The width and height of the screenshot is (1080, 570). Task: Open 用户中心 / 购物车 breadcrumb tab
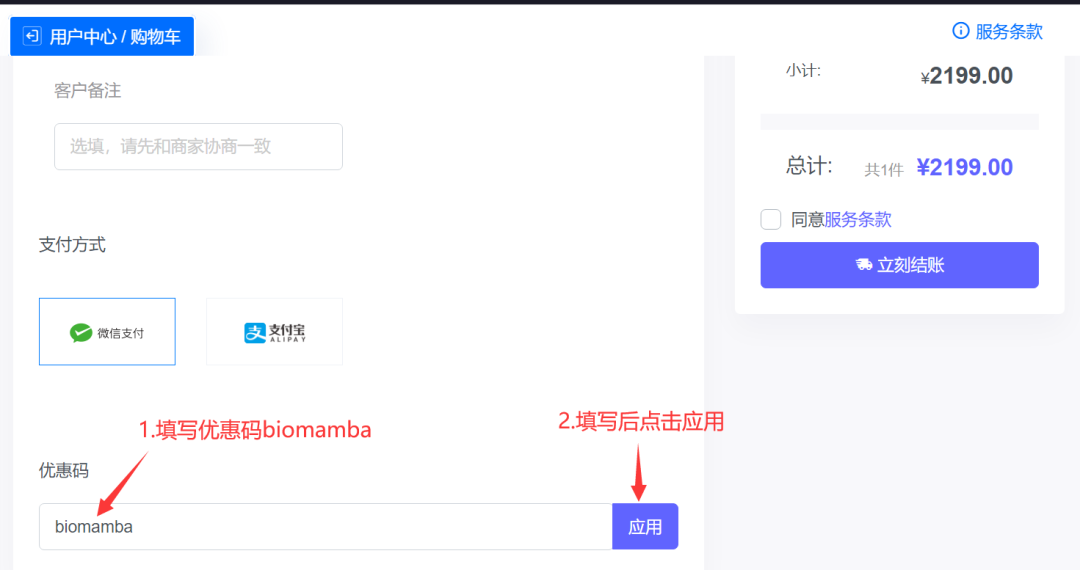pos(102,36)
